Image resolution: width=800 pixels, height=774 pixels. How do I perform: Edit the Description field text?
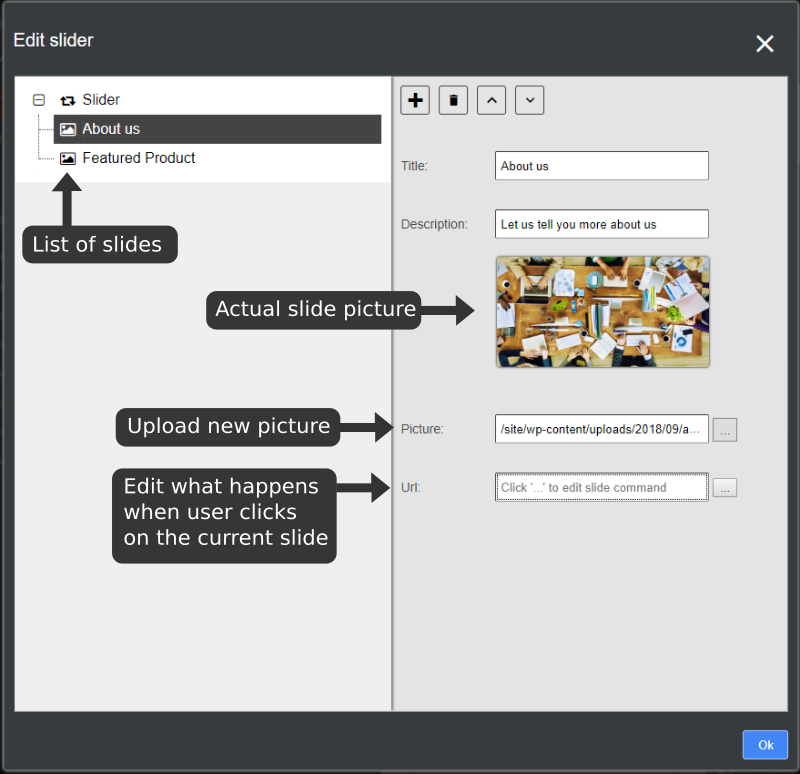click(601, 223)
